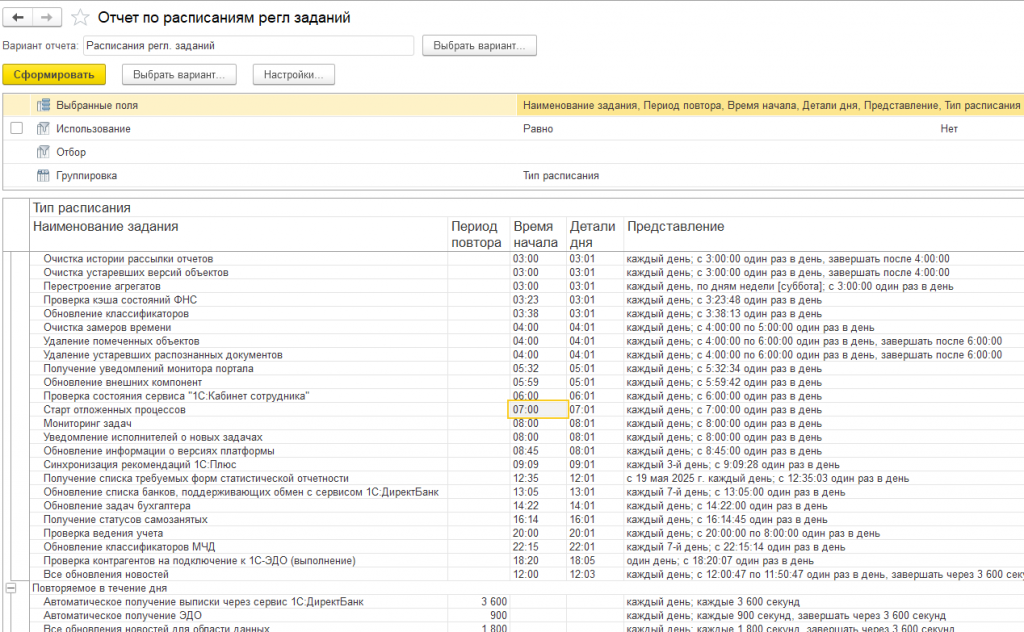1024x632 pixels.
Task: Select the row Обновление классификаторов
Action: coord(116,314)
